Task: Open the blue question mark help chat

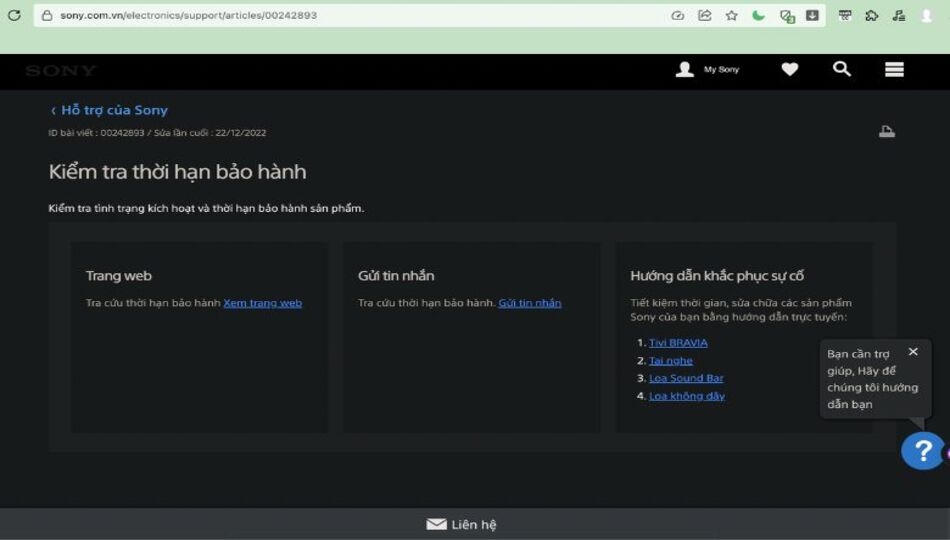Action: [x=923, y=451]
